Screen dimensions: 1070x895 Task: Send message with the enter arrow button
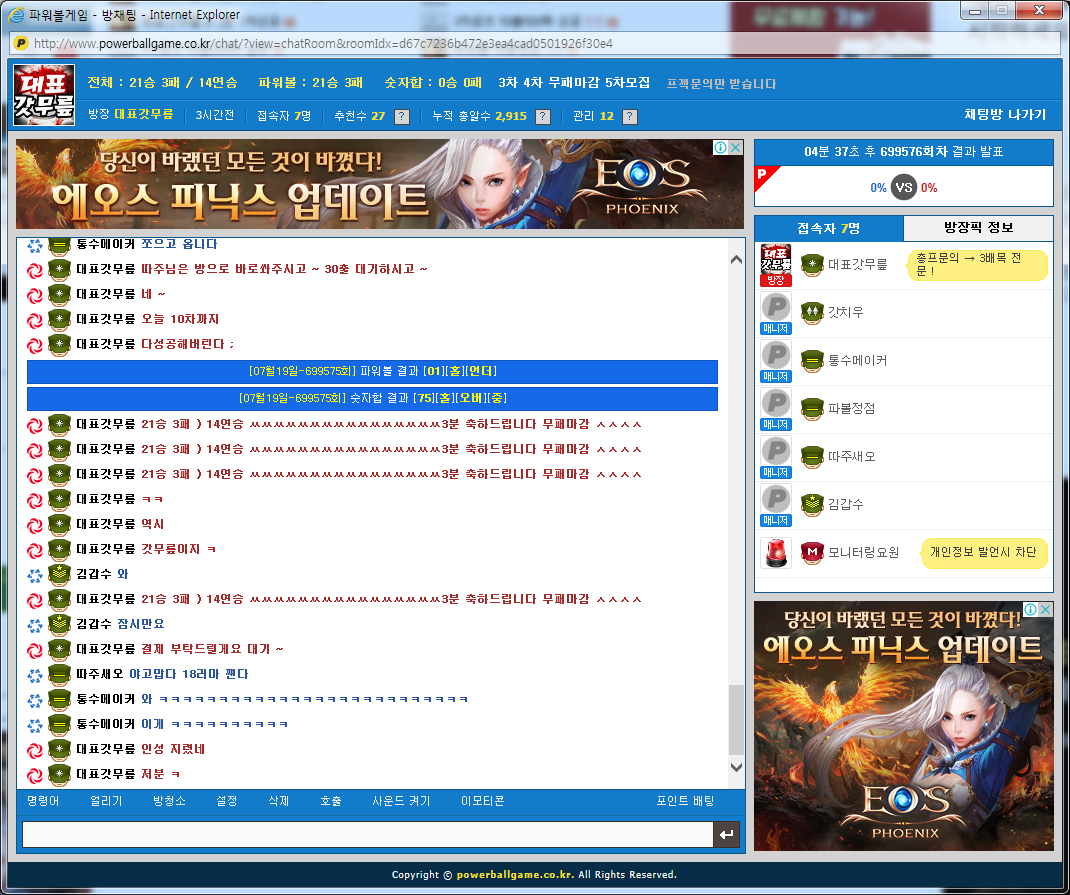click(x=727, y=834)
